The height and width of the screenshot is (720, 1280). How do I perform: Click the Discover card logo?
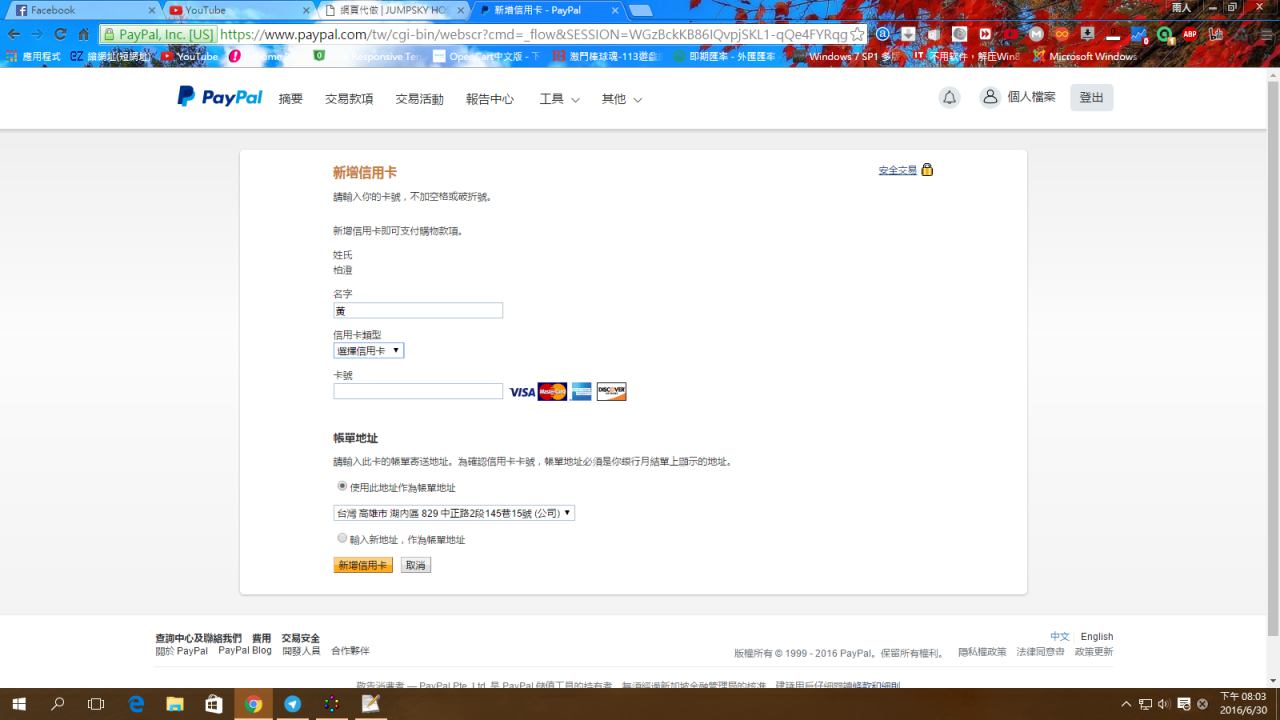click(611, 392)
